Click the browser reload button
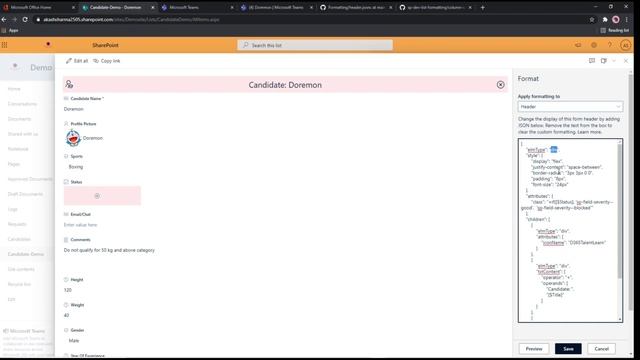Viewport: 640px width, 360px height. 25,19
